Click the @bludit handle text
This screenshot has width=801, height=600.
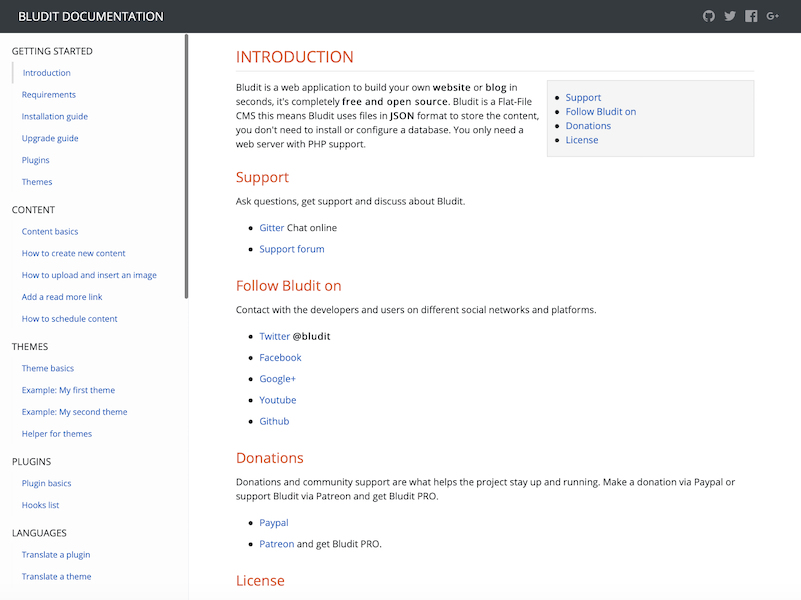tap(311, 337)
